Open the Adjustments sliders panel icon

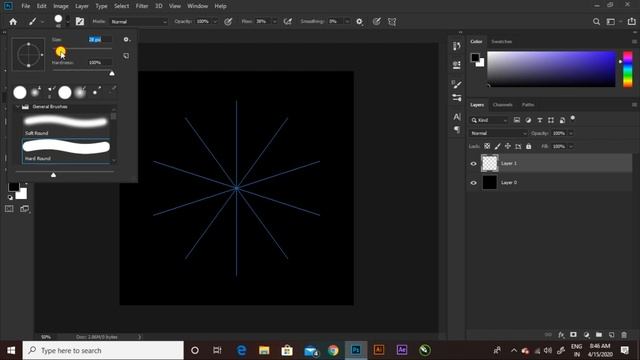[457, 98]
